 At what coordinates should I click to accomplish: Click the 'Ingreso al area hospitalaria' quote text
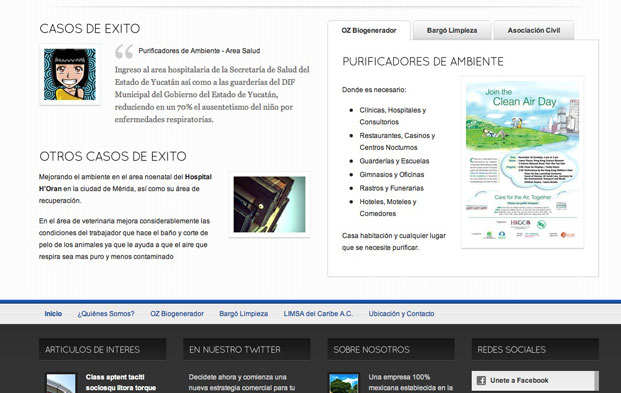point(212,95)
